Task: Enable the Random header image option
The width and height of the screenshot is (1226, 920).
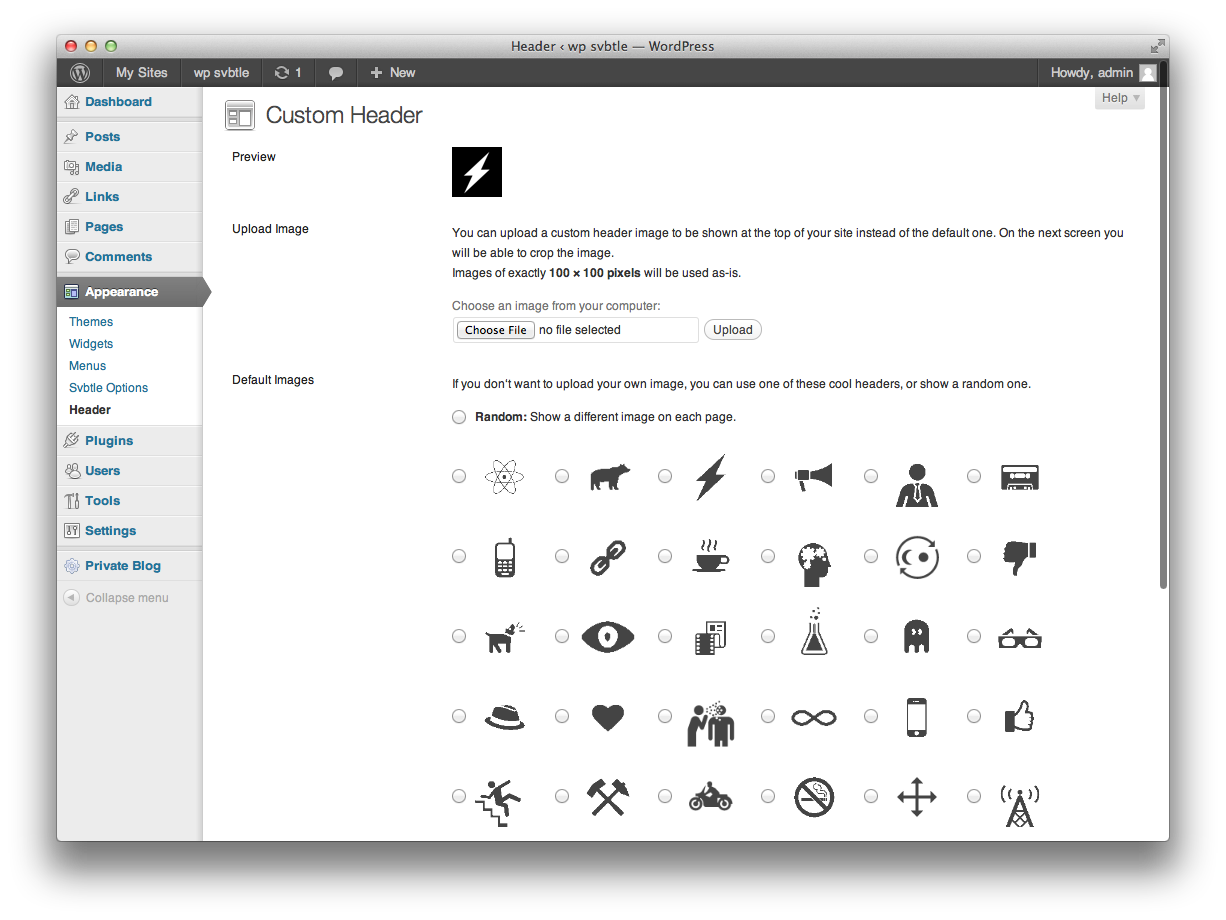Action: [x=459, y=417]
